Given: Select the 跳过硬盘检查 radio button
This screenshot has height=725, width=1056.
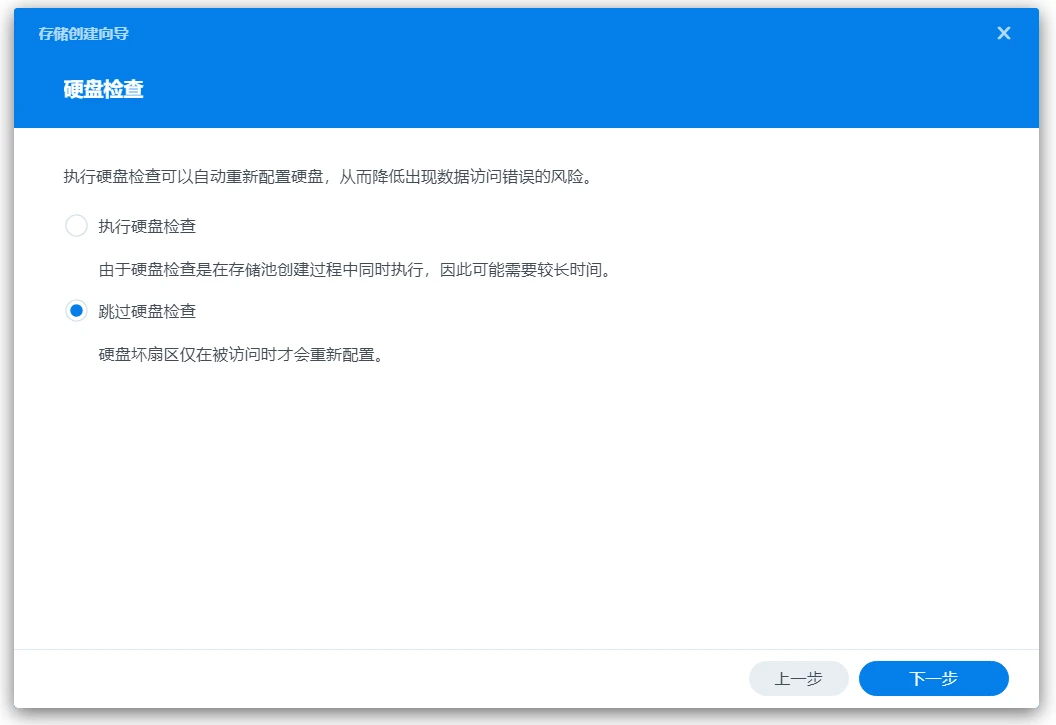Looking at the screenshot, I should 76,311.
